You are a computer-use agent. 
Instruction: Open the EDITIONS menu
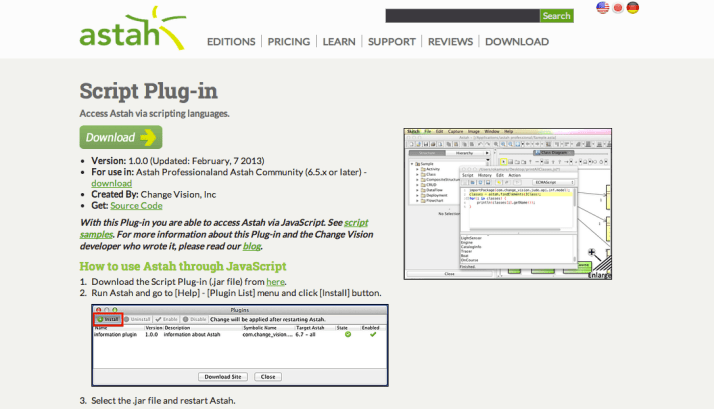(x=231, y=42)
